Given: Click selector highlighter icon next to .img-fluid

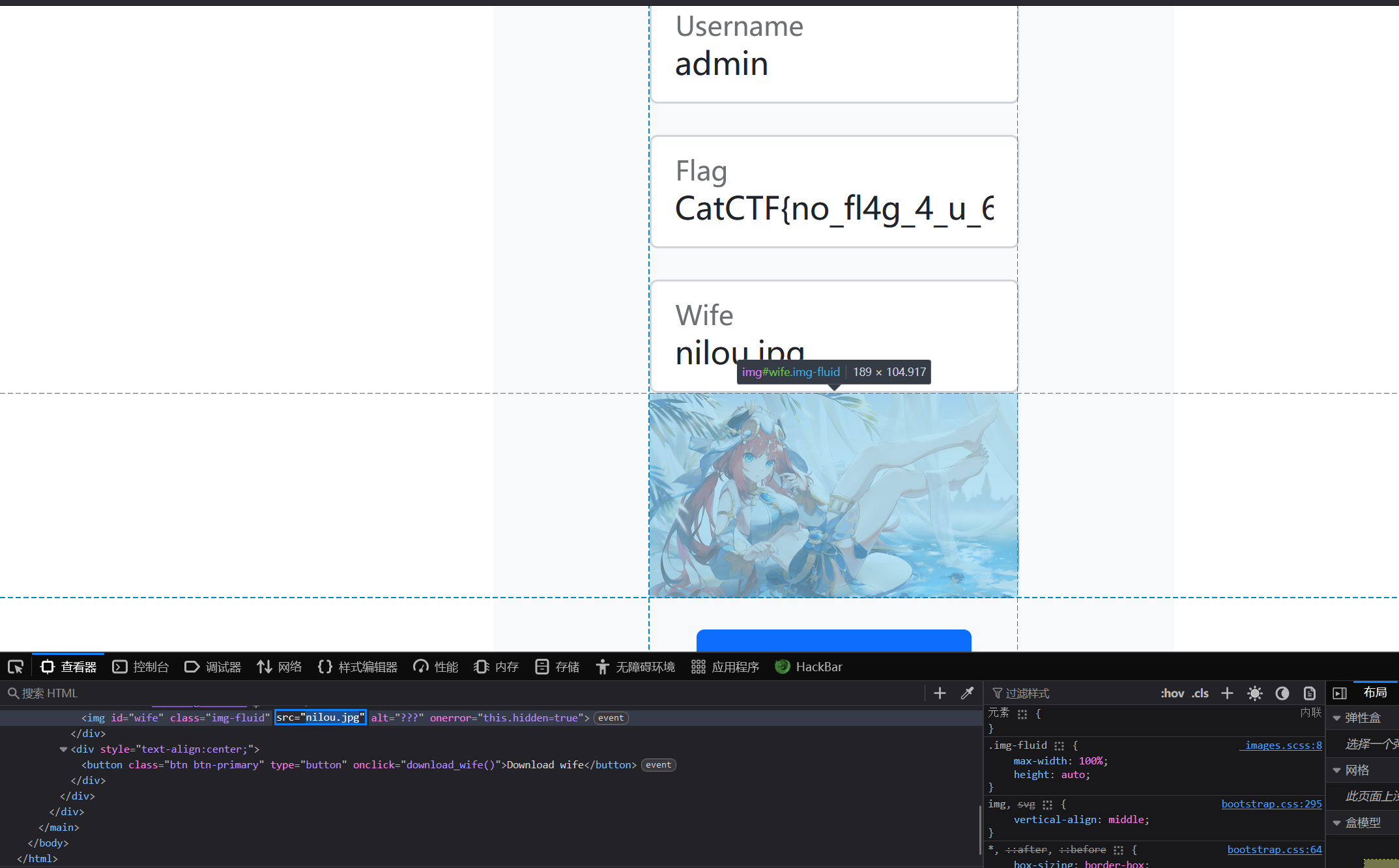Looking at the screenshot, I should click(1060, 745).
